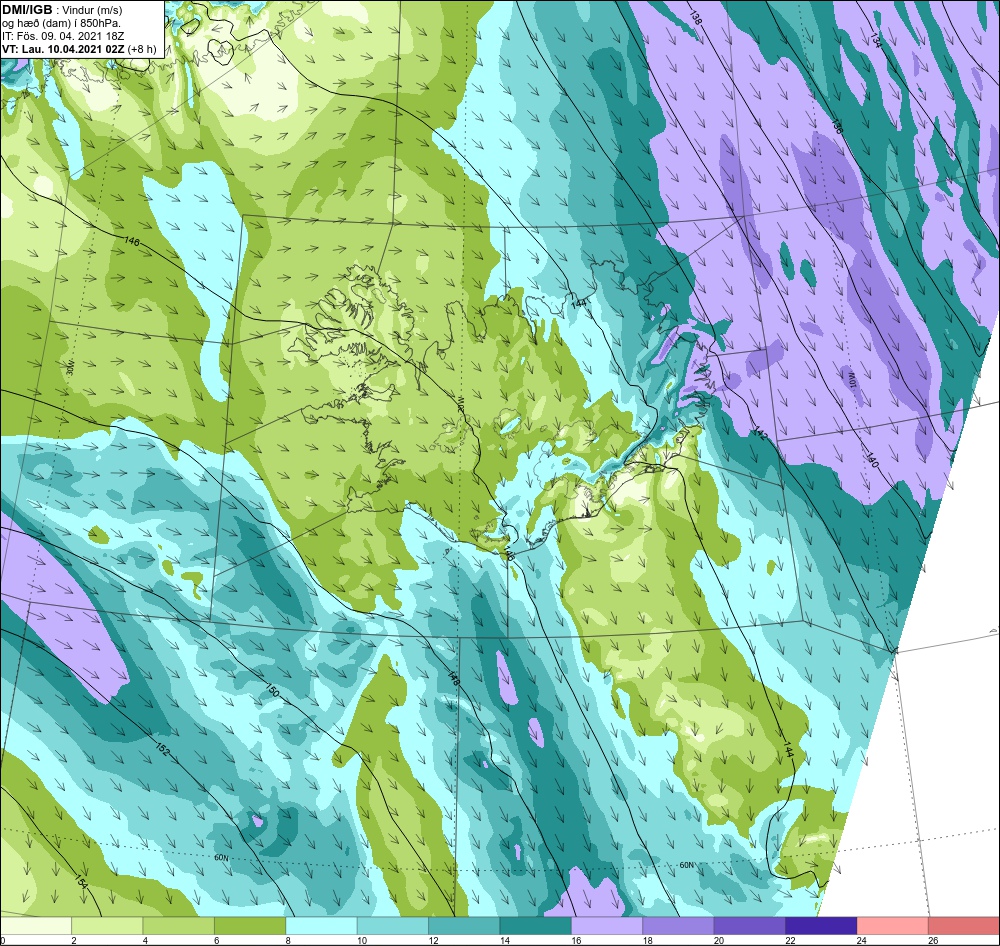Pick the 20–22 m/s violet legend swatch

[x=750, y=925]
